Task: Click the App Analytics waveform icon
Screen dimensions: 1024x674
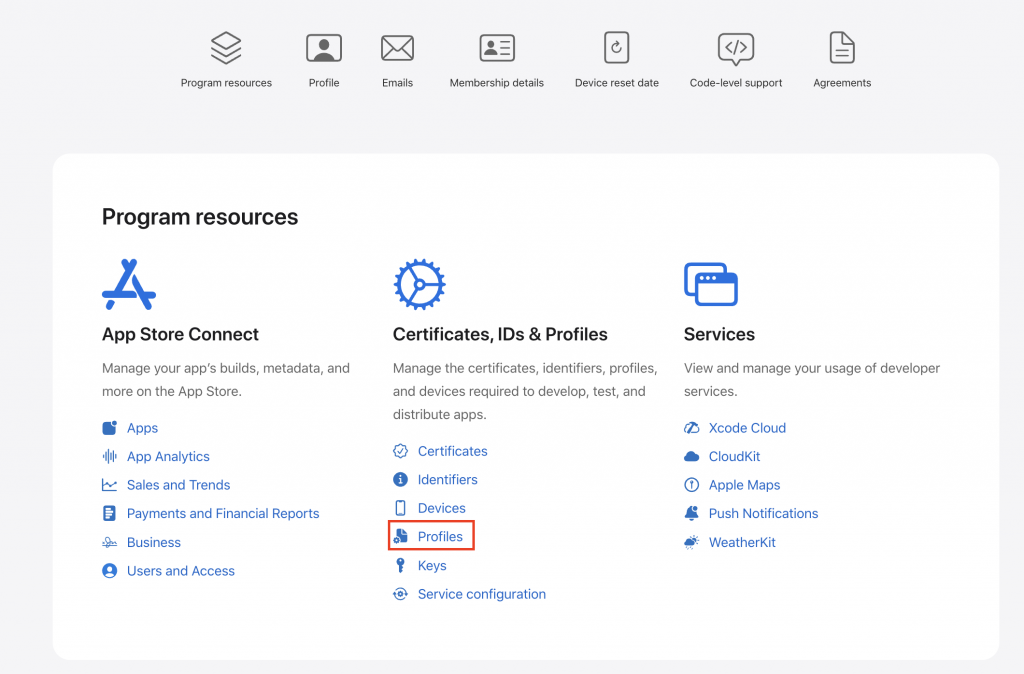Action: (110, 456)
